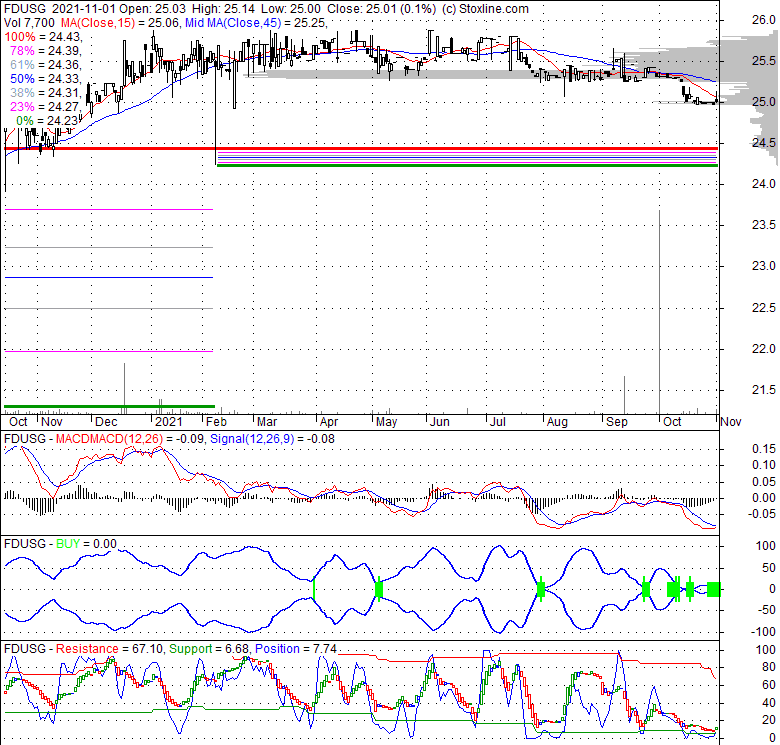Click the 26.0 price axis label

pyautogui.click(x=763, y=20)
